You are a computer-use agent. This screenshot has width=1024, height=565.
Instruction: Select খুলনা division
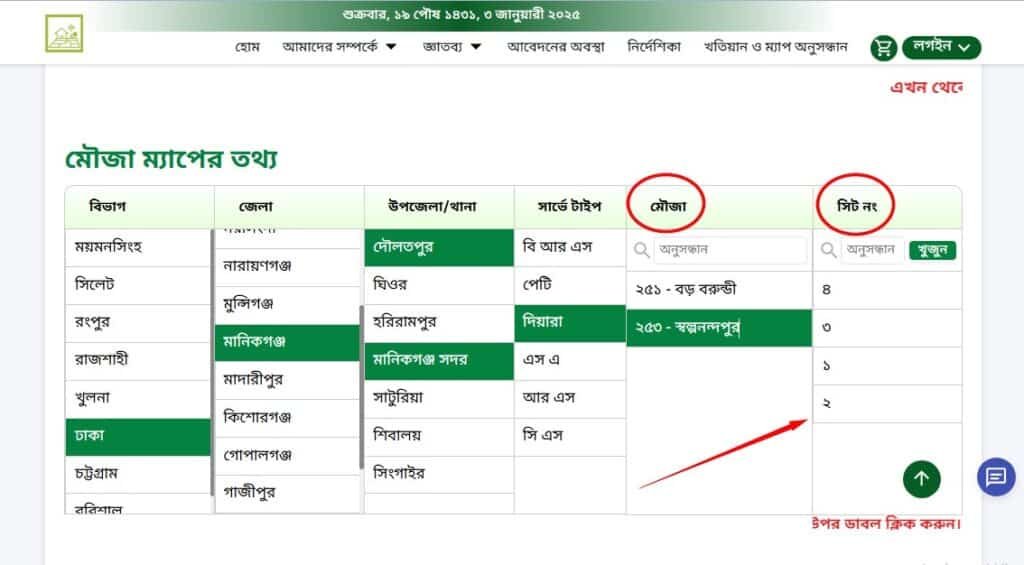(x=138, y=398)
